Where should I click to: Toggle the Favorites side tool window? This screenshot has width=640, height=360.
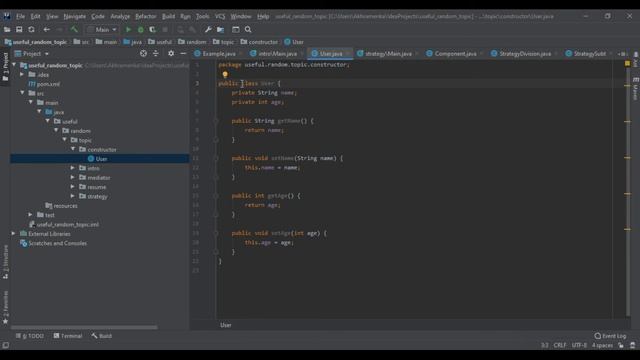[x=5, y=307]
